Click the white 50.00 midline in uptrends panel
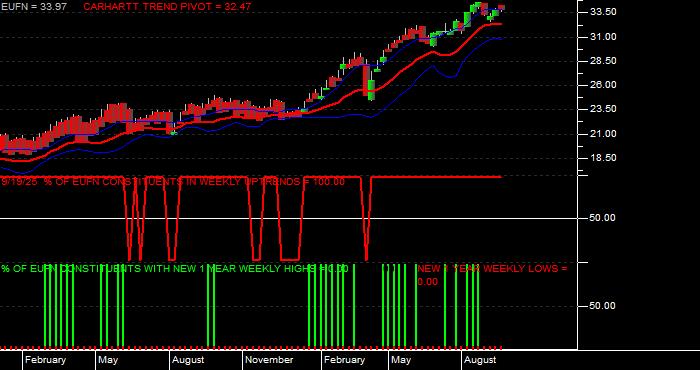 288,218
